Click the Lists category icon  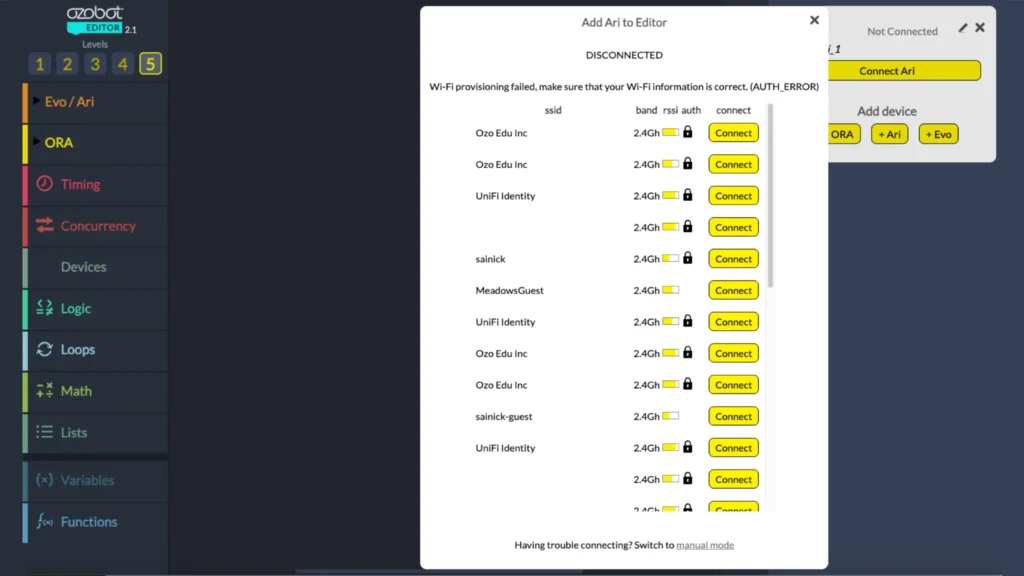pyautogui.click(x=44, y=432)
